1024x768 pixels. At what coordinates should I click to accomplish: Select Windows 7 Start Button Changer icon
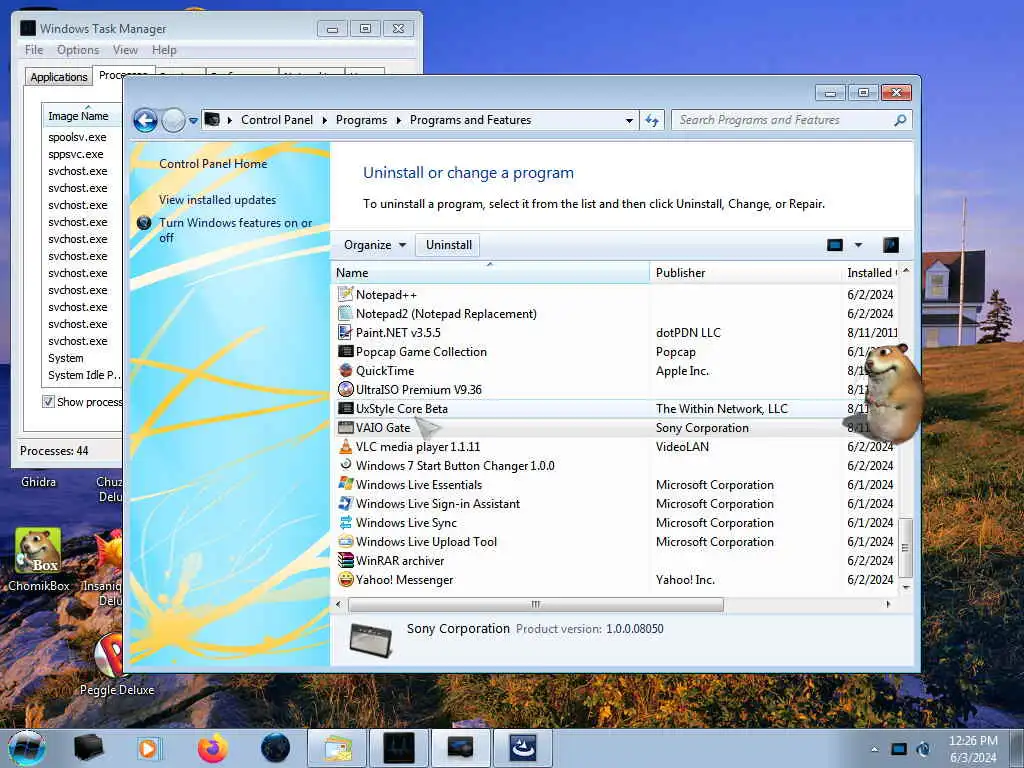click(x=345, y=465)
